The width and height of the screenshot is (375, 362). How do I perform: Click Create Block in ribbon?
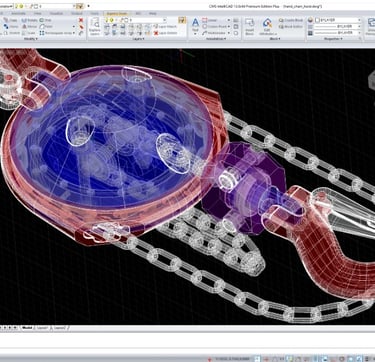[291, 20]
